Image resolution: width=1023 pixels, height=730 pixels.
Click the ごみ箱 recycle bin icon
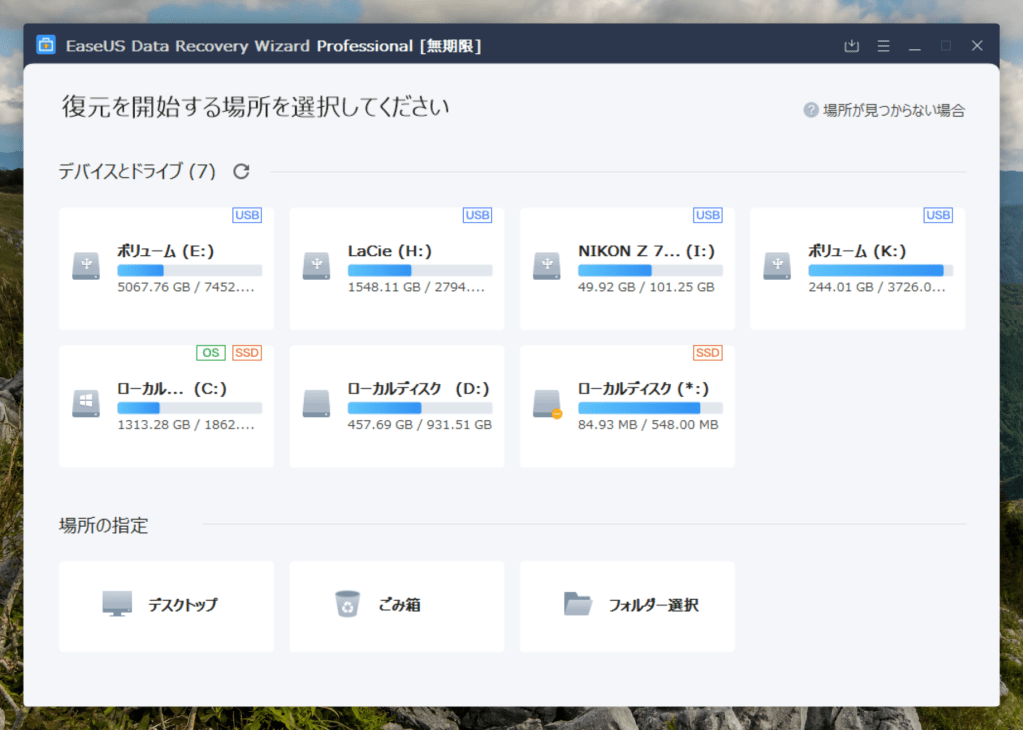(347, 604)
